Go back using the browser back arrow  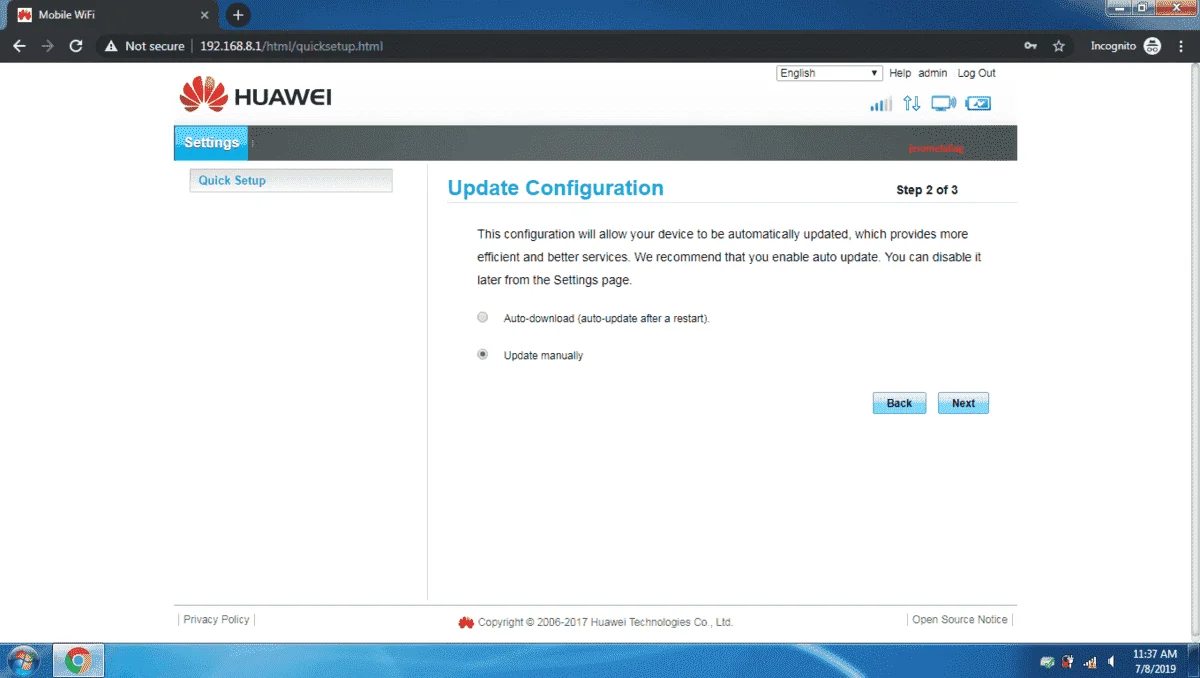point(19,46)
